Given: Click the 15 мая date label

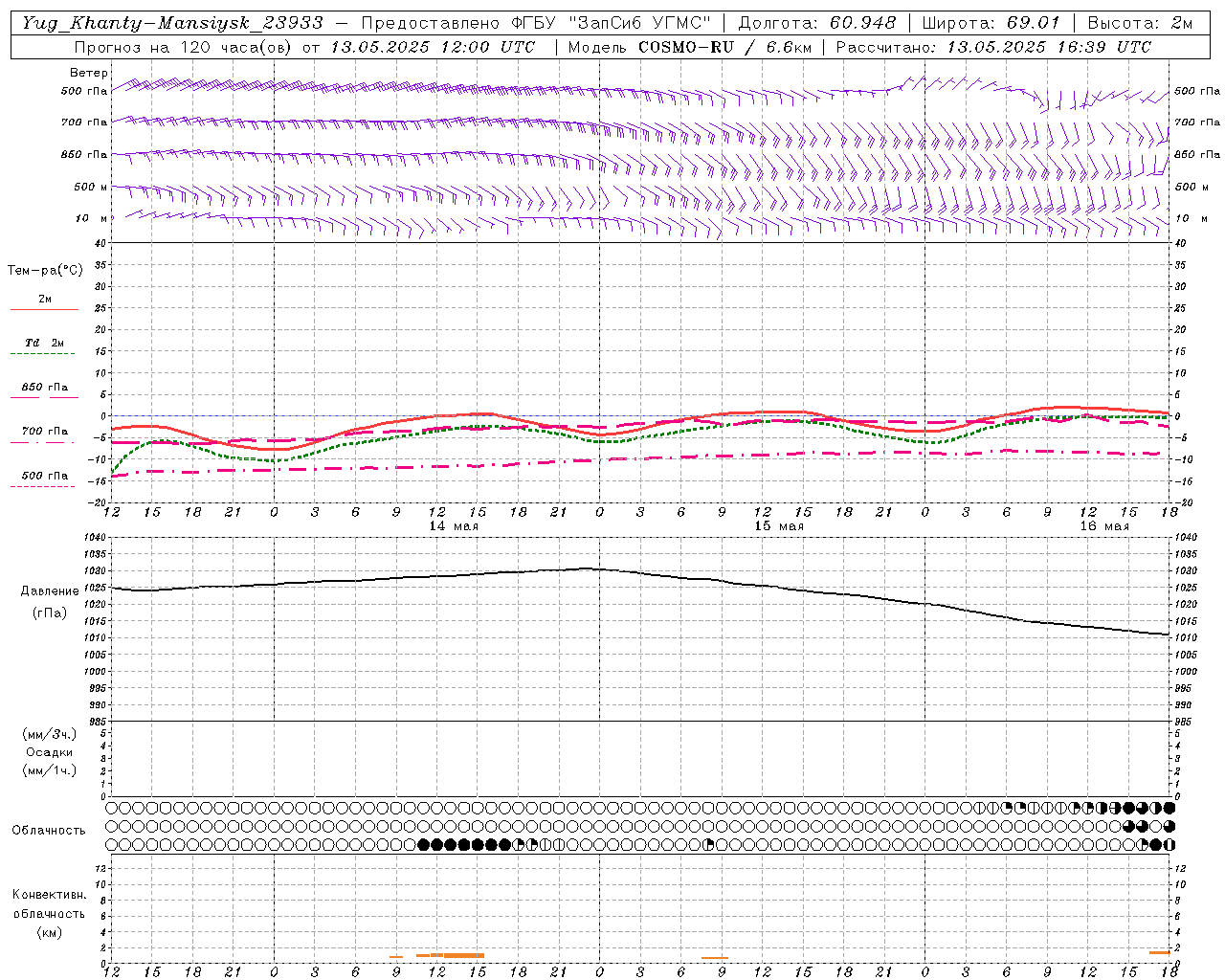Looking at the screenshot, I should 779,526.
